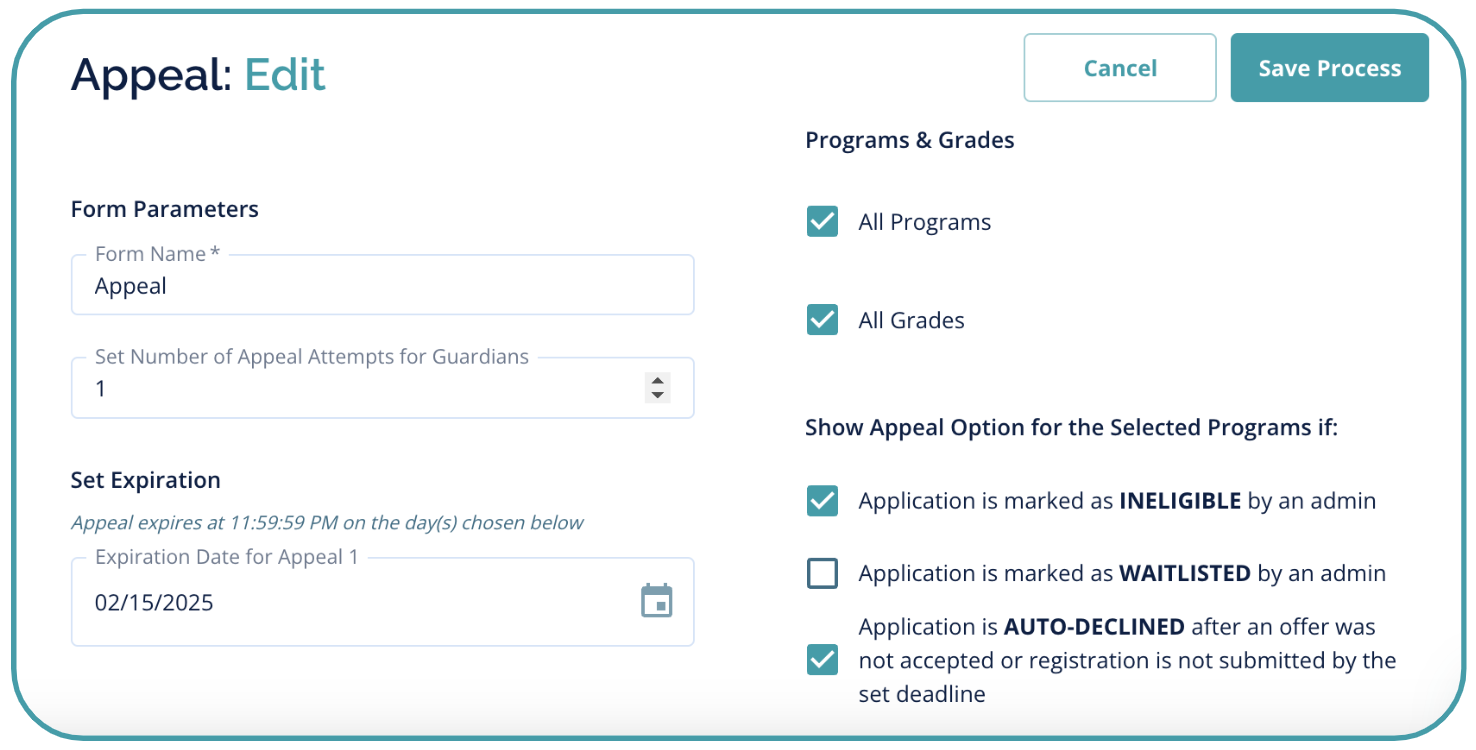Toggle the AUTO-DECLINED appeal option checkbox
This screenshot has width=1476, height=750.
pos(822,660)
